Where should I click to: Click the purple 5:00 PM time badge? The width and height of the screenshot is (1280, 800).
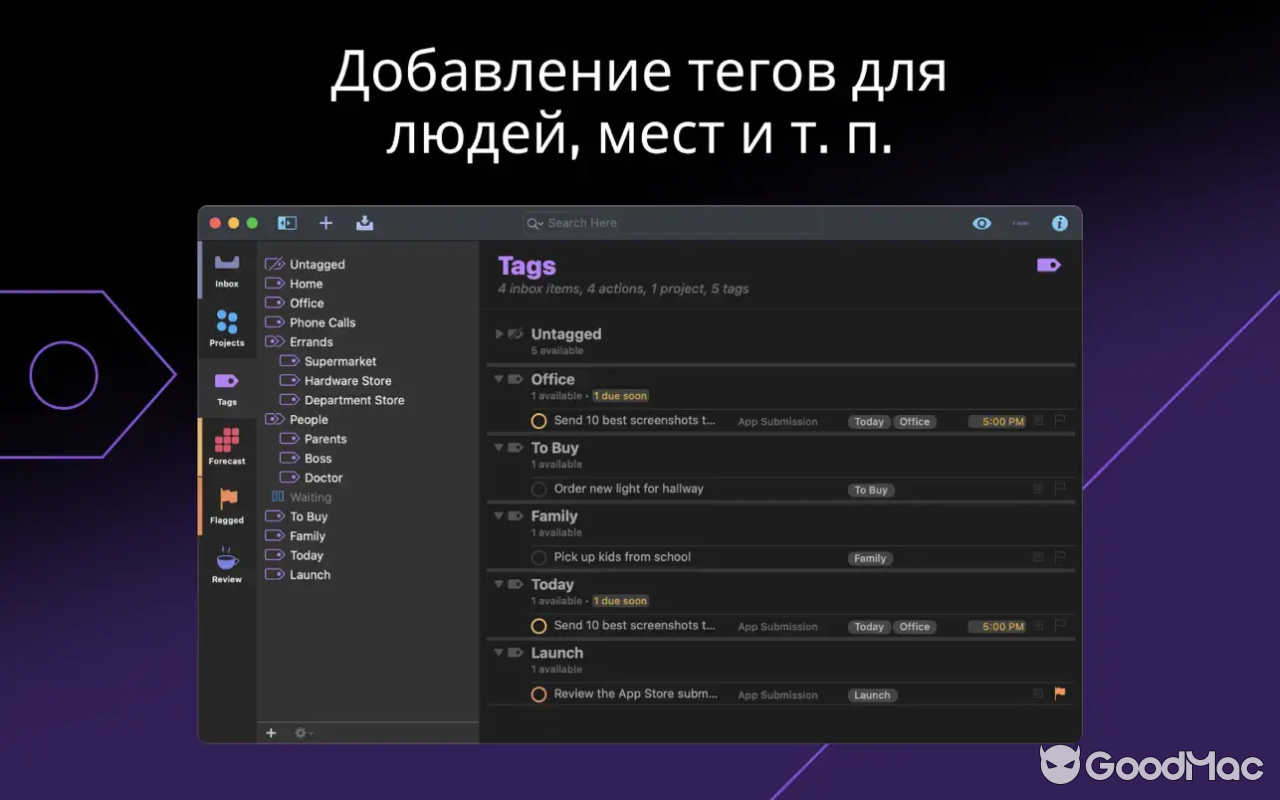[x=997, y=421]
